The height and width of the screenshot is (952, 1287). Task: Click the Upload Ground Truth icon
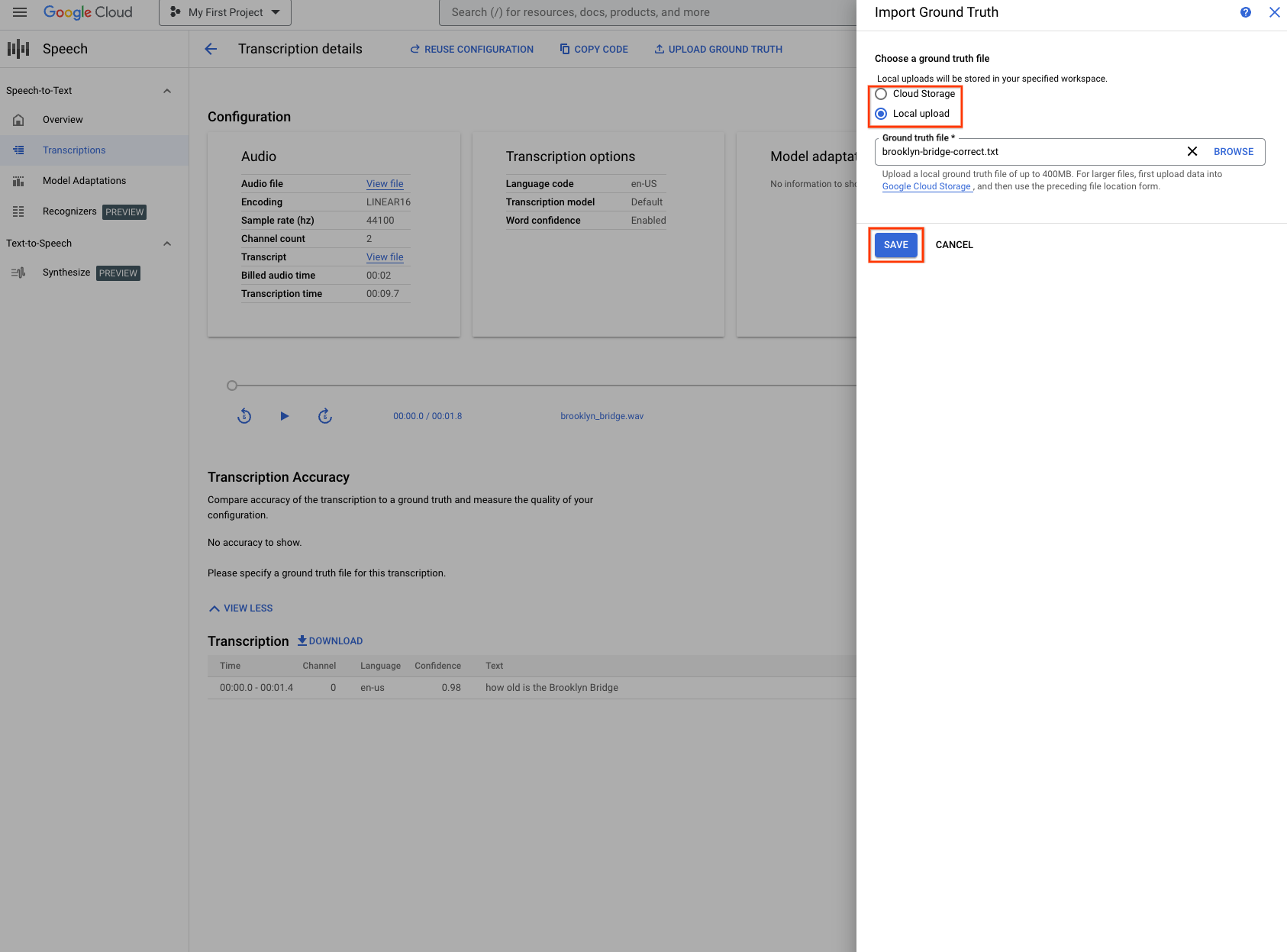click(659, 48)
